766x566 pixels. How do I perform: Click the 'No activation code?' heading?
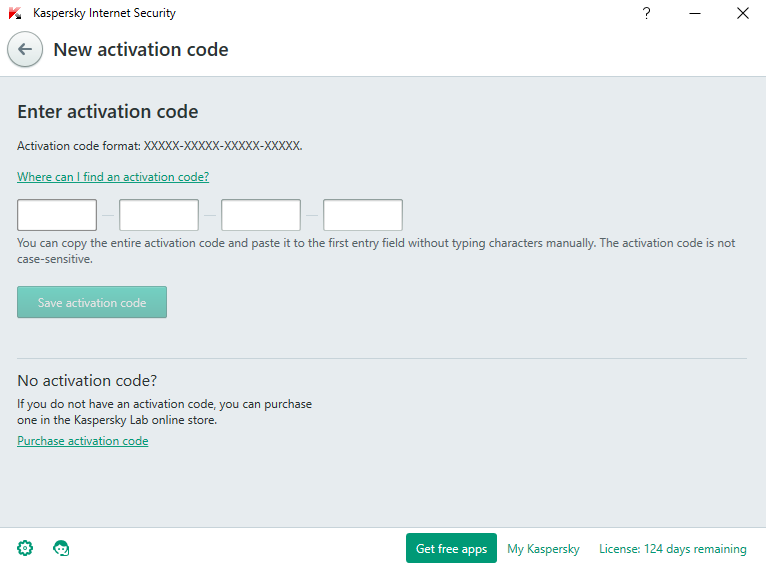tap(87, 380)
